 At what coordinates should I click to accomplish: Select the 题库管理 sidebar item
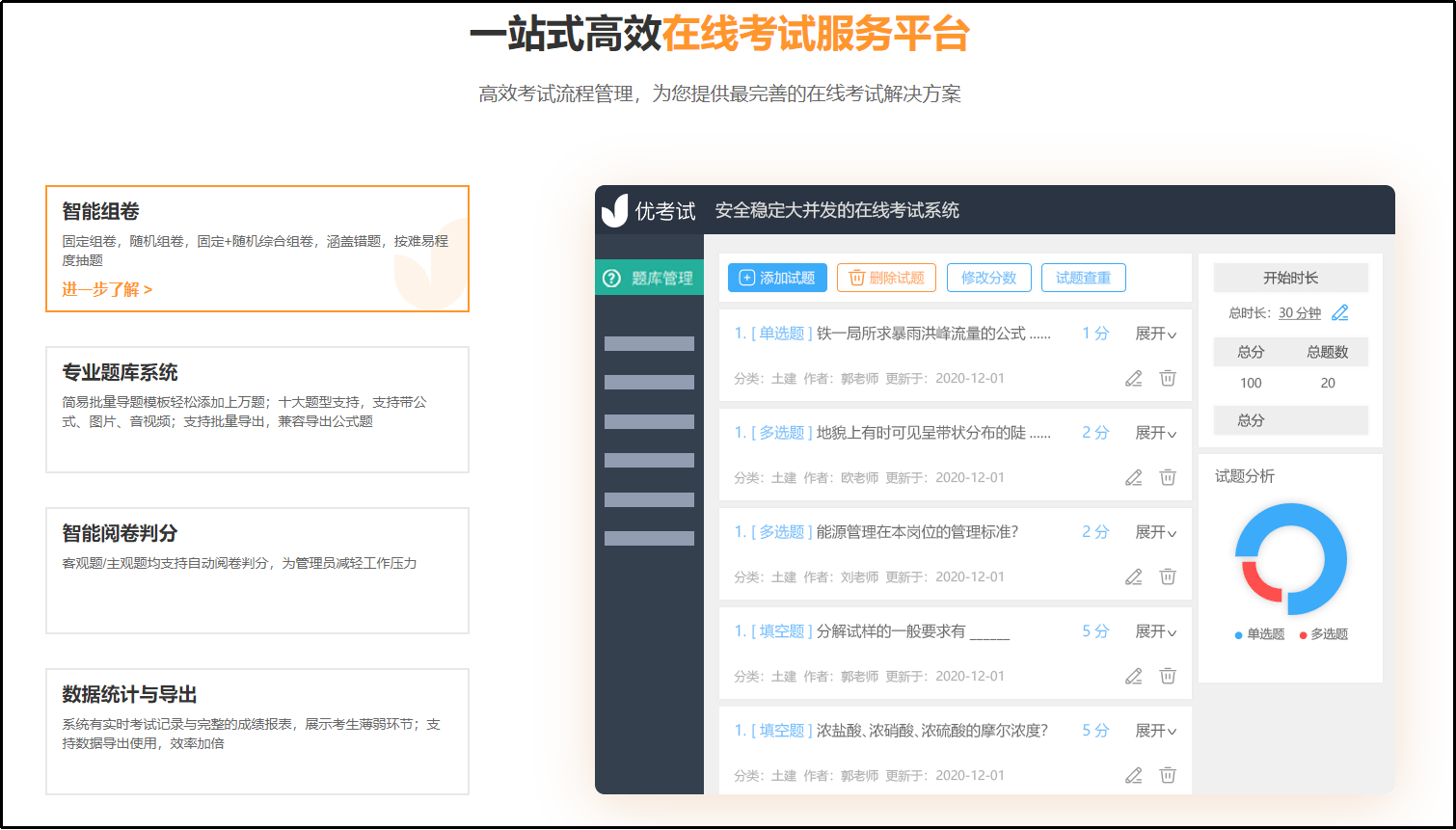click(650, 277)
